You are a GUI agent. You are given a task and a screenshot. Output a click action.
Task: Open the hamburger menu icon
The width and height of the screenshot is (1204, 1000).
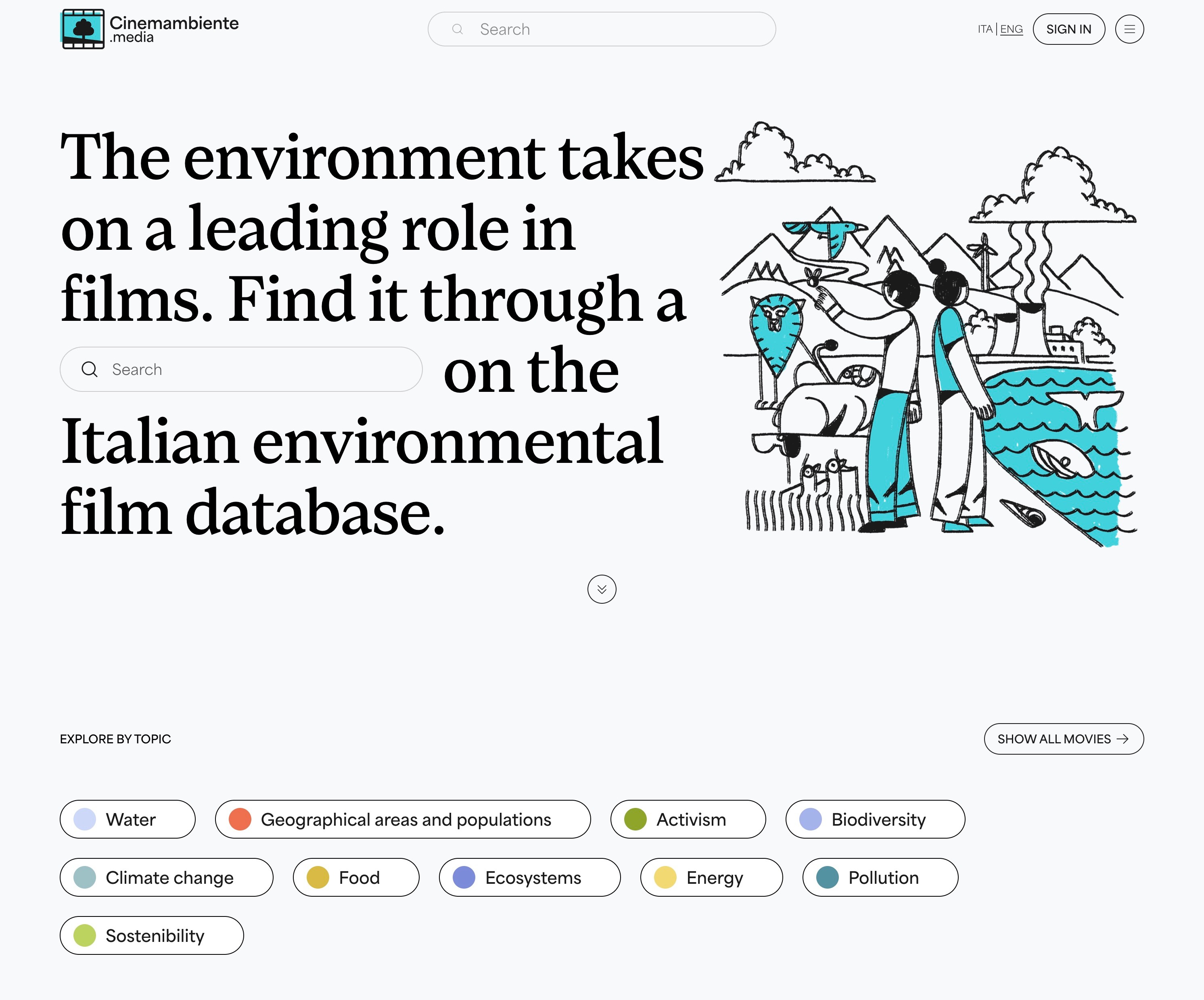click(x=1129, y=29)
